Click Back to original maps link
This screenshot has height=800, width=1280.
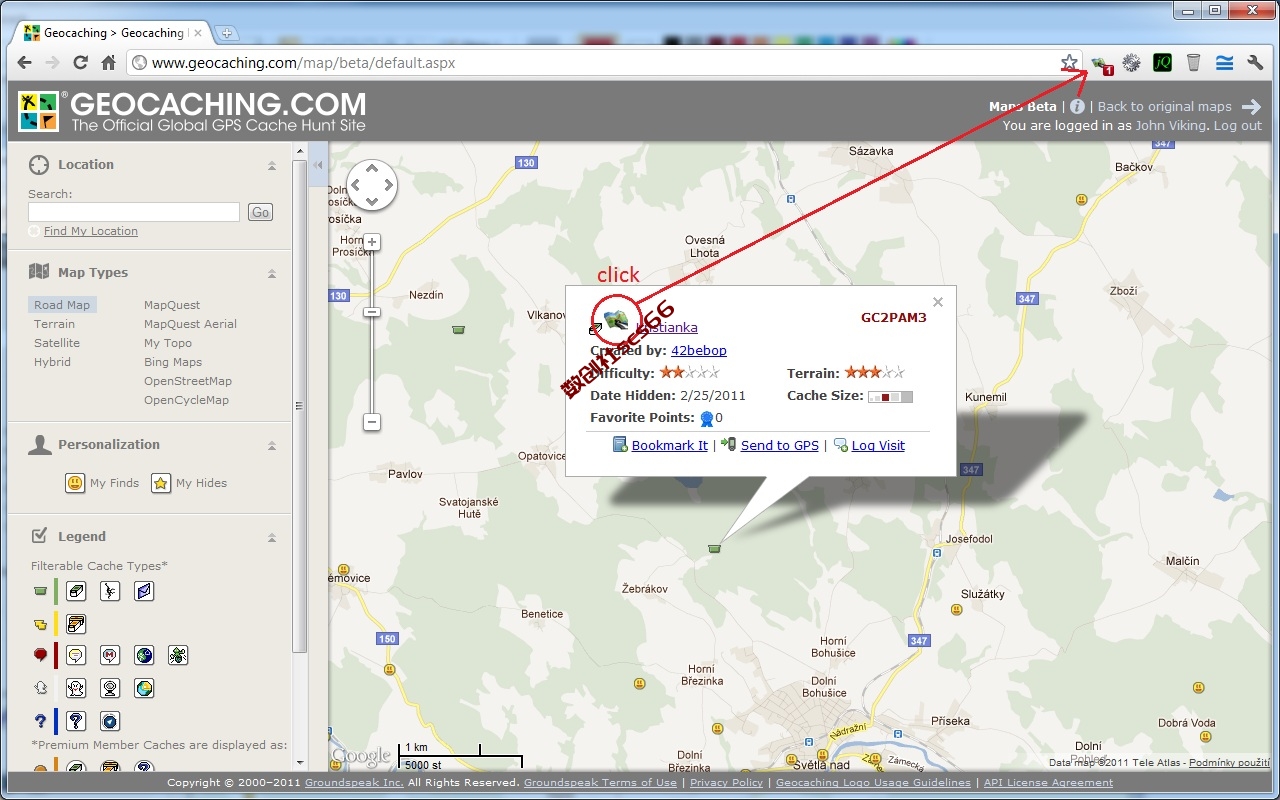[1164, 107]
